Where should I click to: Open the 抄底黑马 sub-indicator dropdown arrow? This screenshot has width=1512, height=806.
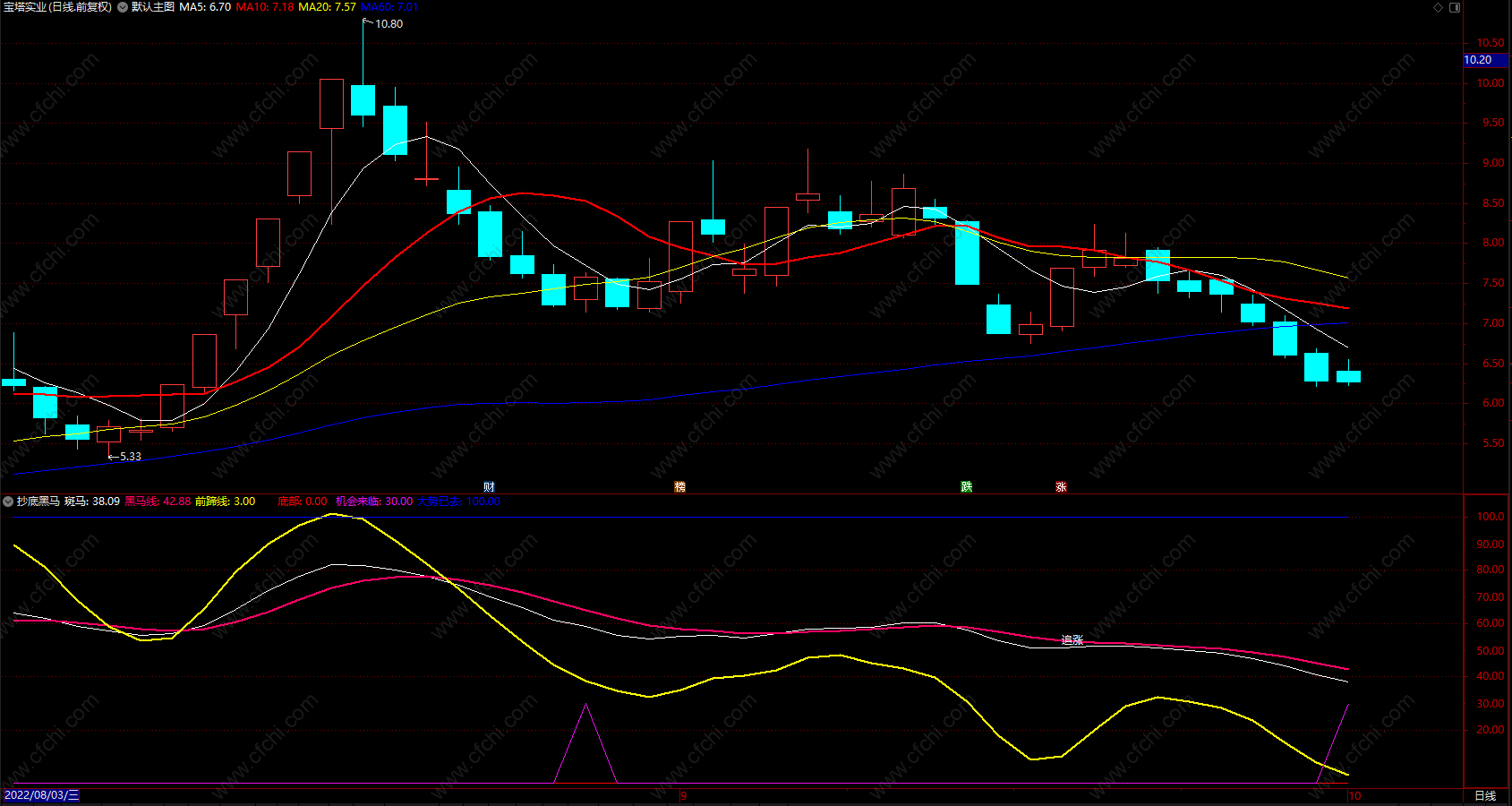click(8, 502)
